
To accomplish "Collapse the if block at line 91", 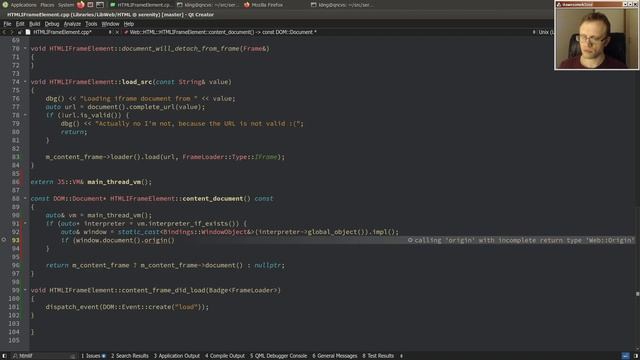I will [25, 223].
